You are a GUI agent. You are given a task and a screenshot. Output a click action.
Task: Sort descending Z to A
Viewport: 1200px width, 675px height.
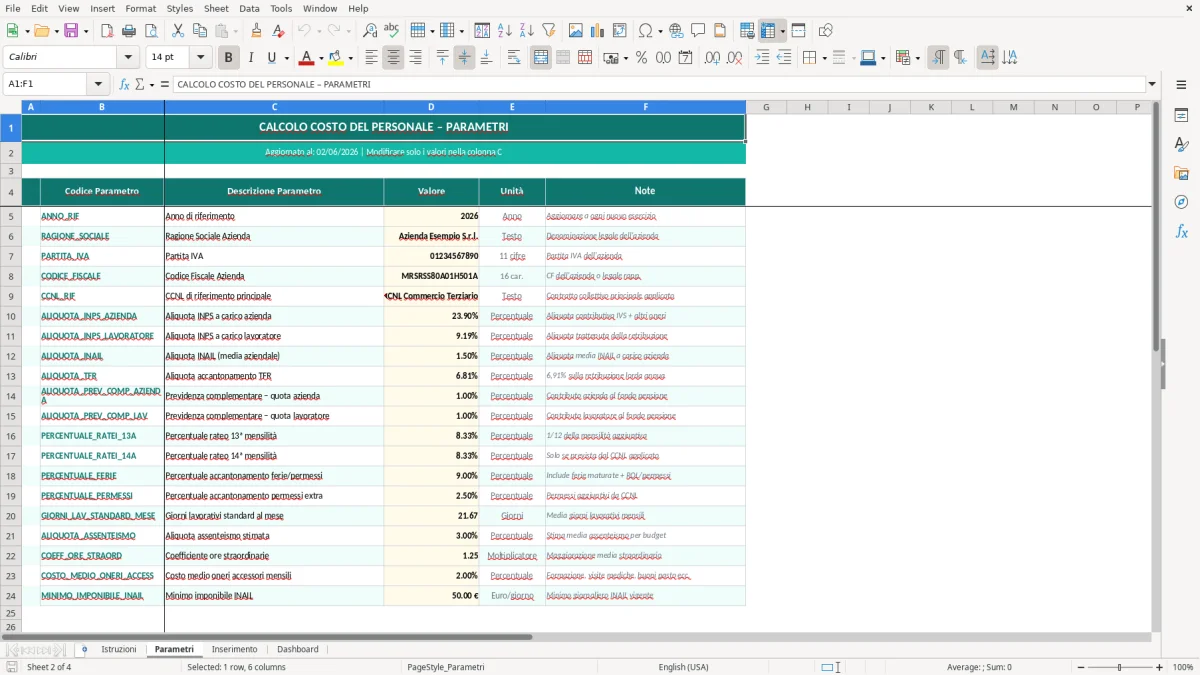coord(527,31)
